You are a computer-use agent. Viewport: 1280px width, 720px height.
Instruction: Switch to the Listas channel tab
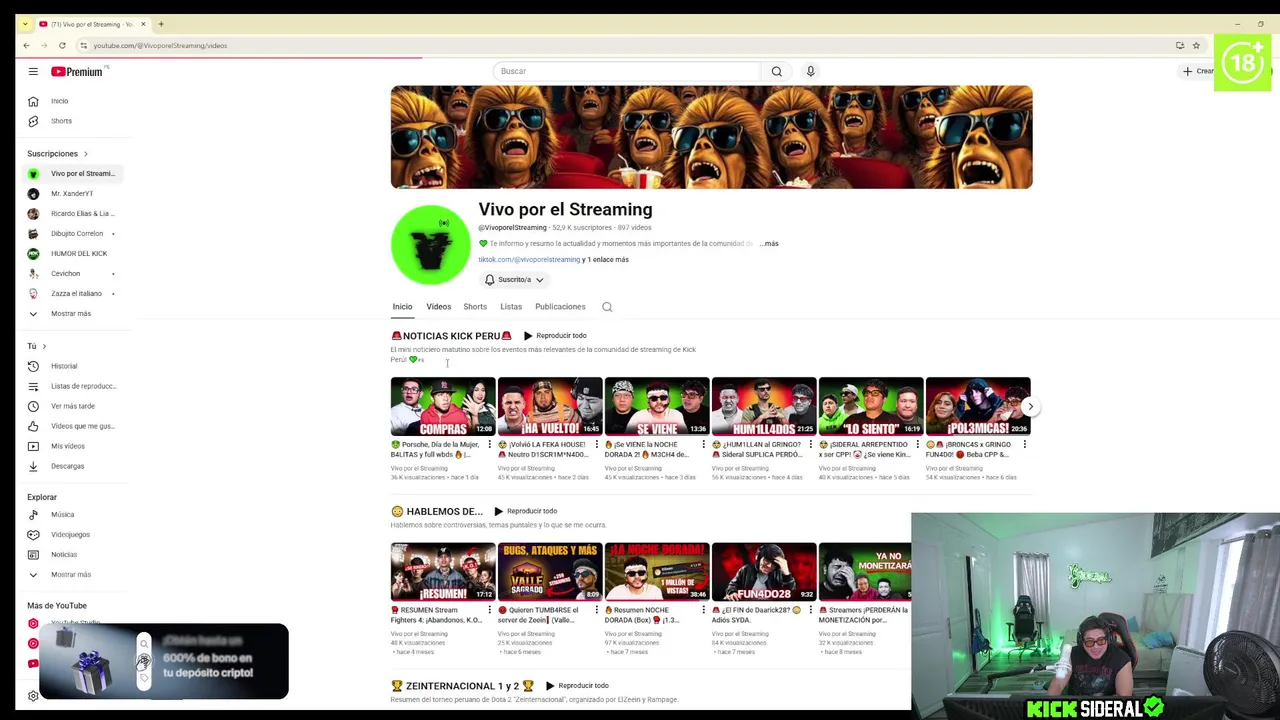pos(511,307)
